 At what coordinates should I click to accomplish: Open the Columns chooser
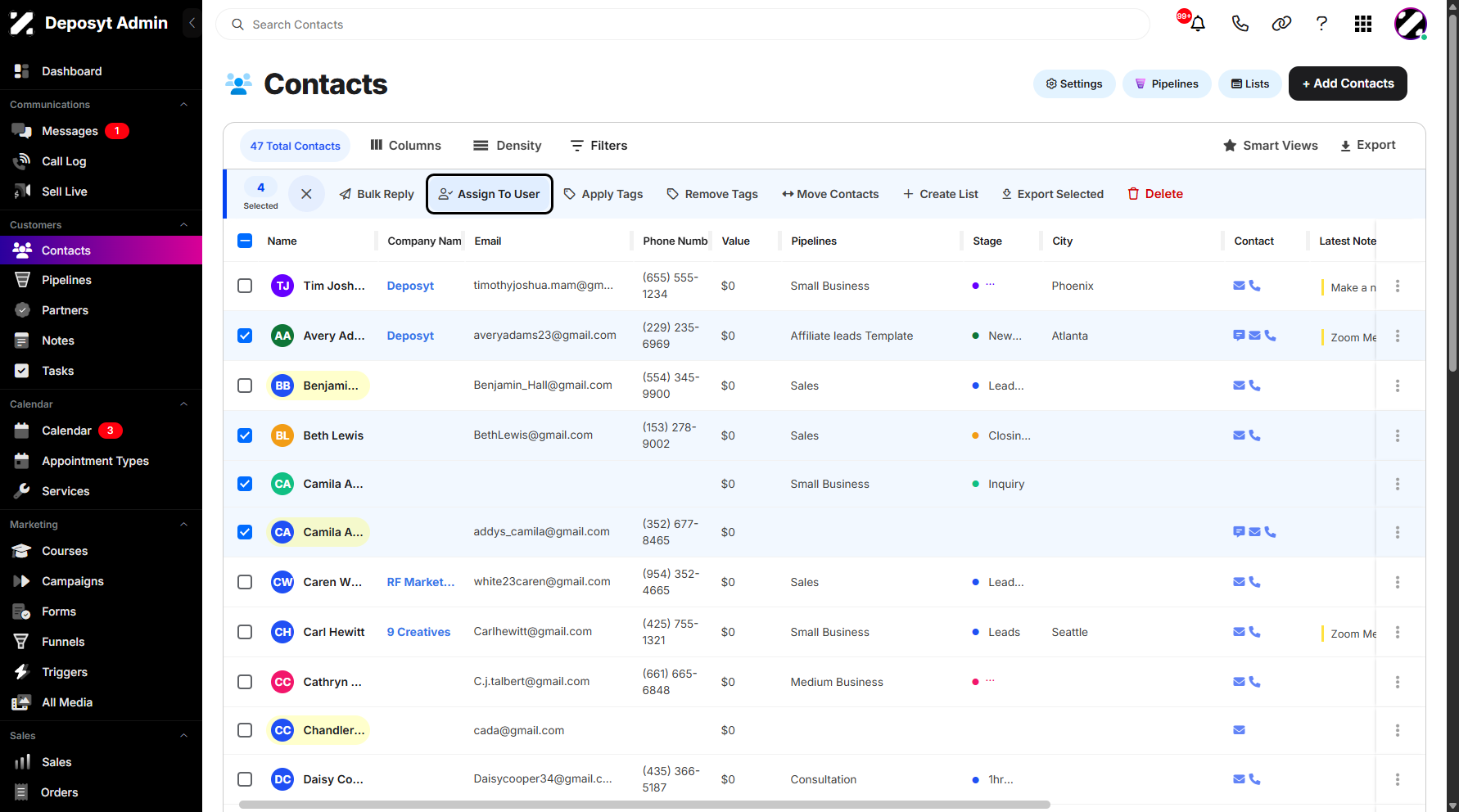coord(405,146)
